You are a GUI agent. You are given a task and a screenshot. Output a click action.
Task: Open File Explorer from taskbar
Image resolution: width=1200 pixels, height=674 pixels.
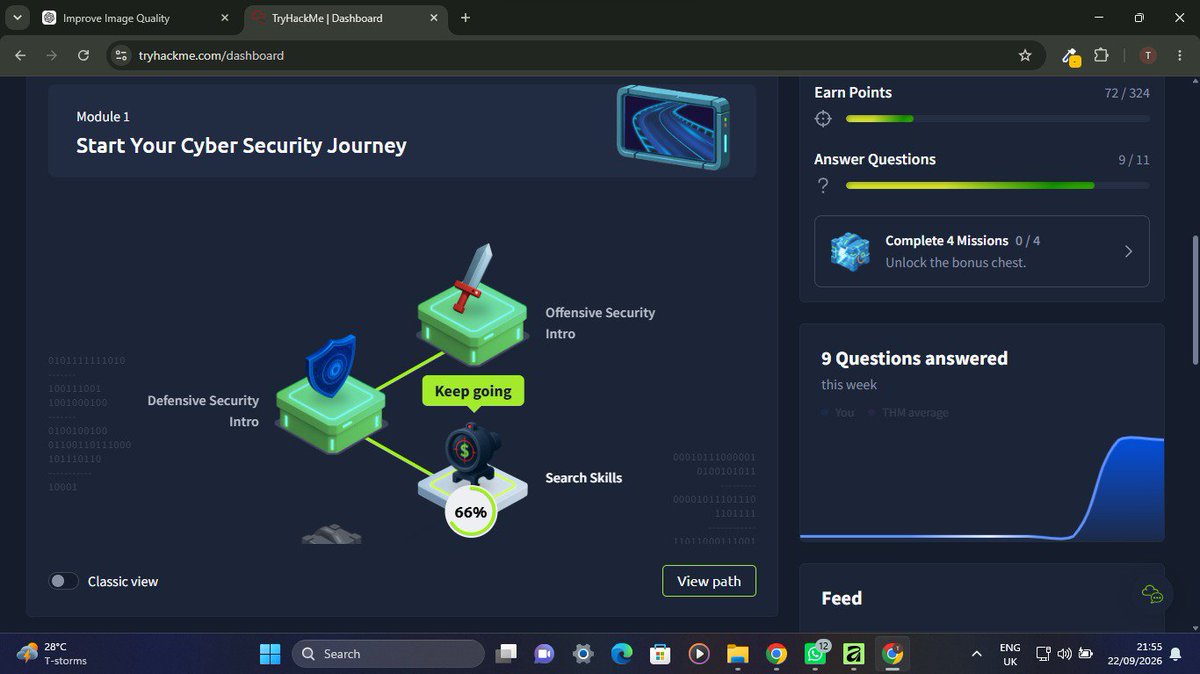737,654
